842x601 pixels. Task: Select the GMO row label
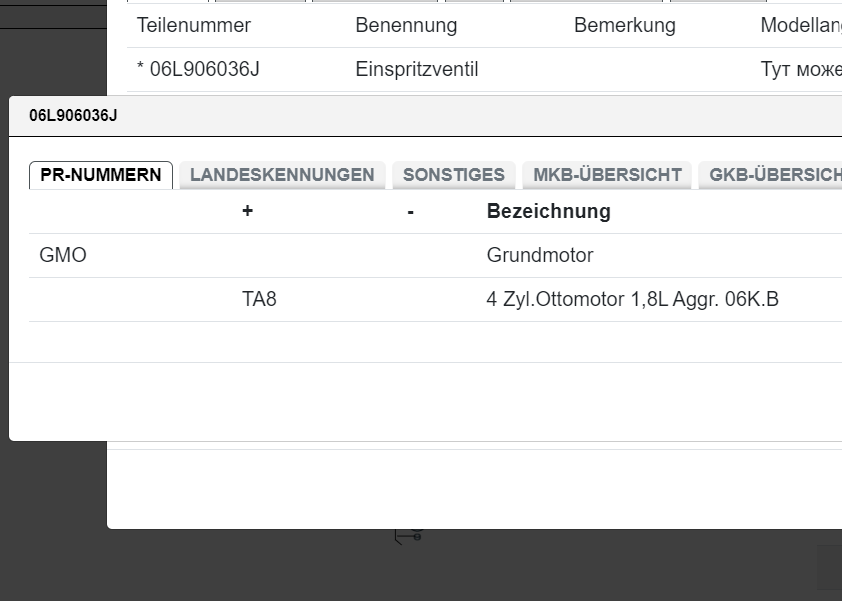[63, 255]
